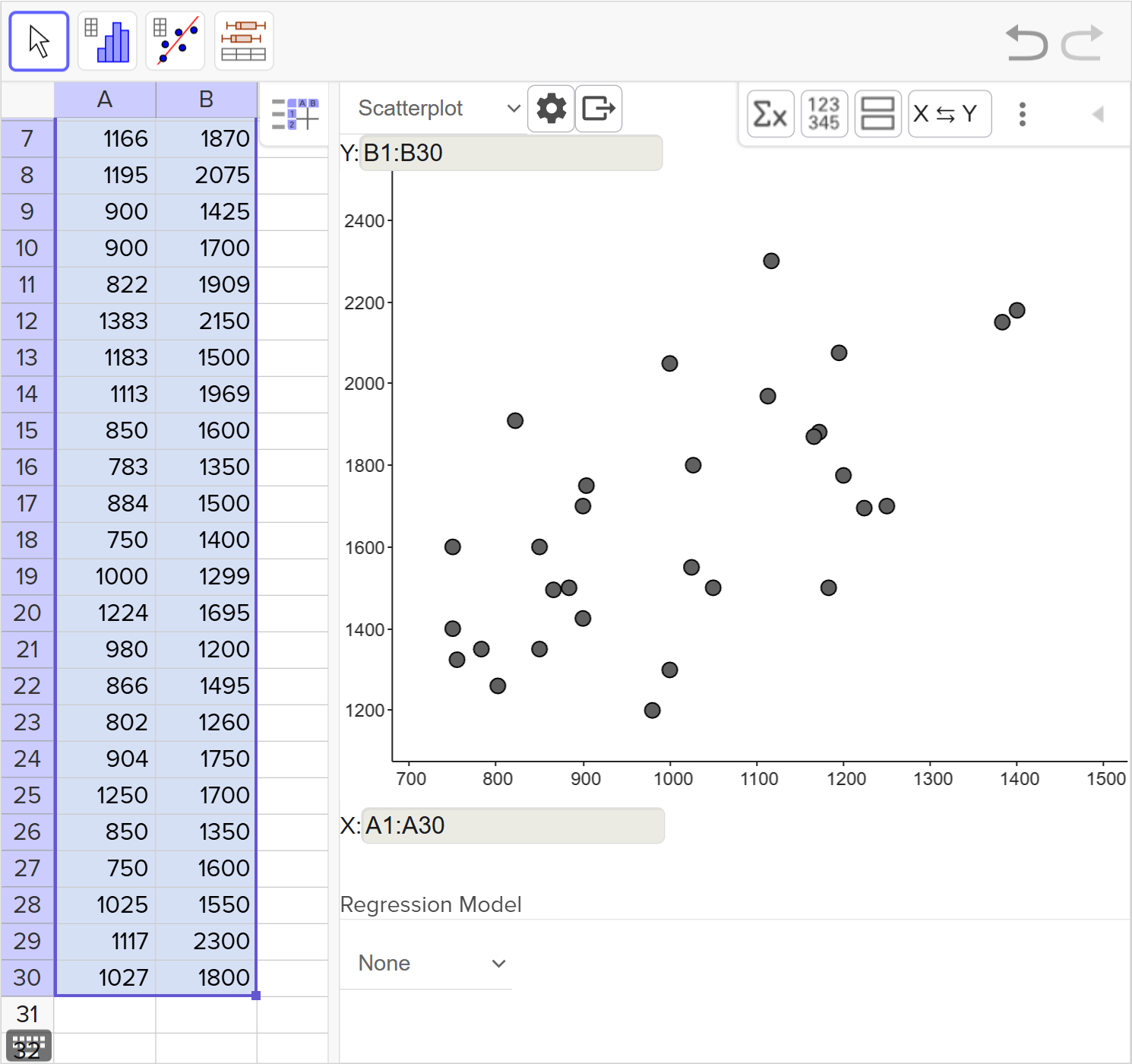This screenshot has height=1064, width=1132.
Task: Redo the last action
Action: click(1082, 43)
